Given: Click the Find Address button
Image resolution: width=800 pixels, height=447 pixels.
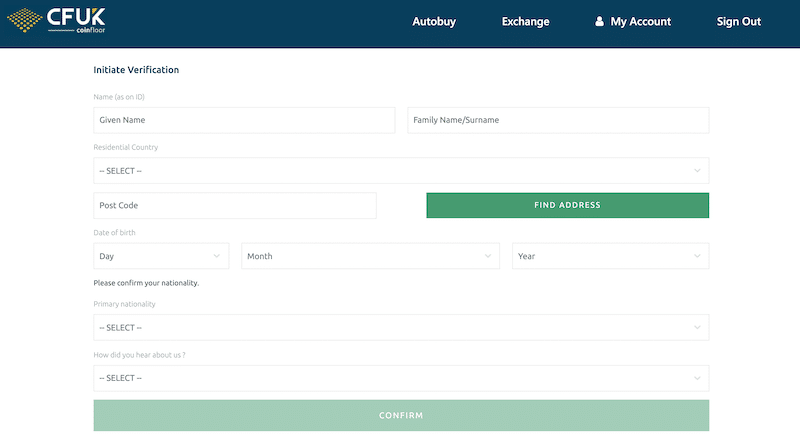Looking at the screenshot, I should pos(567,205).
